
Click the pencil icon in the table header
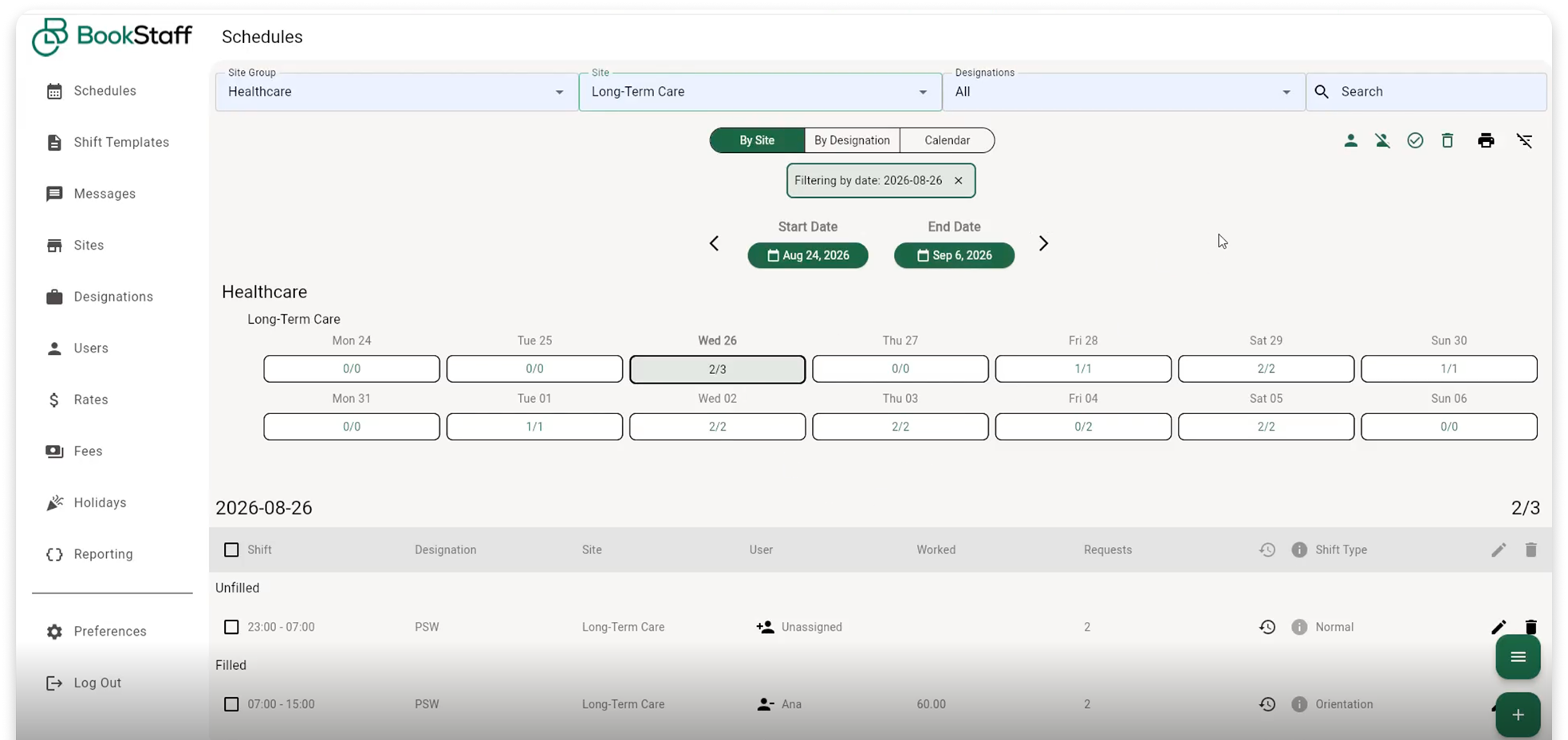tap(1499, 549)
